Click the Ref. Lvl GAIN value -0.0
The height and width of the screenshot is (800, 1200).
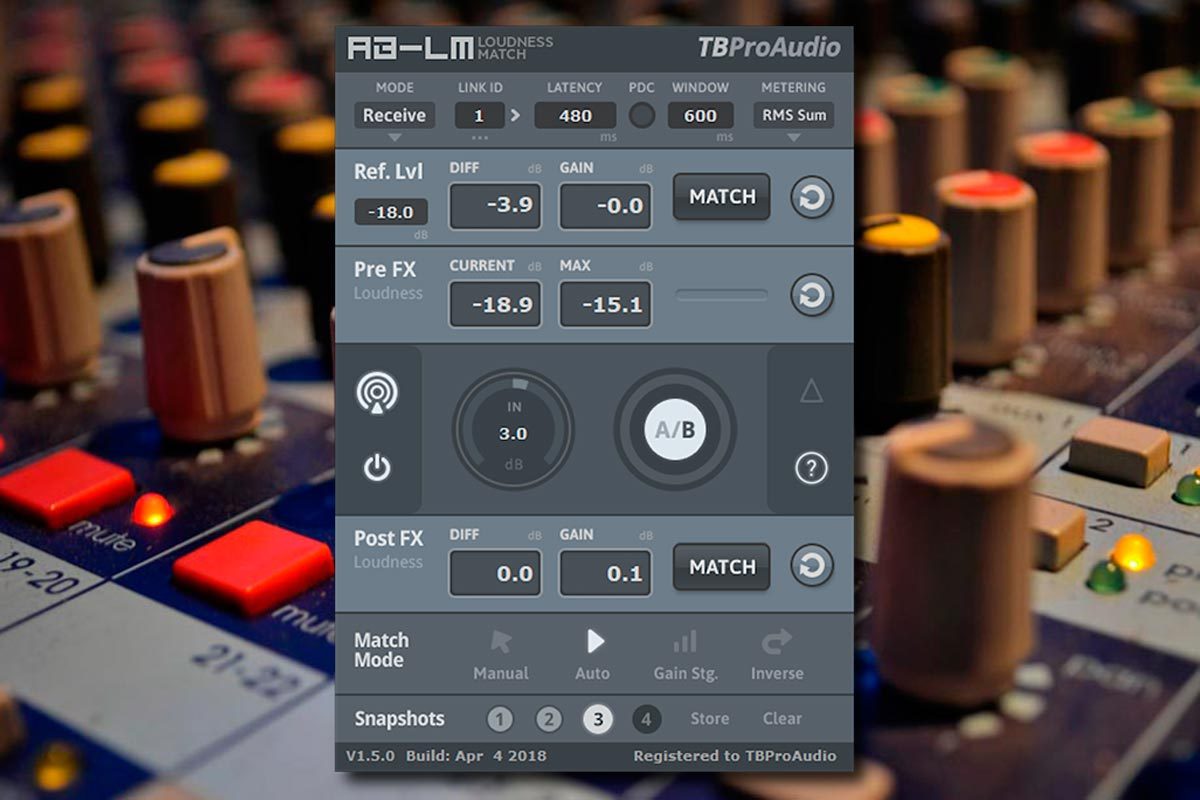pos(605,205)
